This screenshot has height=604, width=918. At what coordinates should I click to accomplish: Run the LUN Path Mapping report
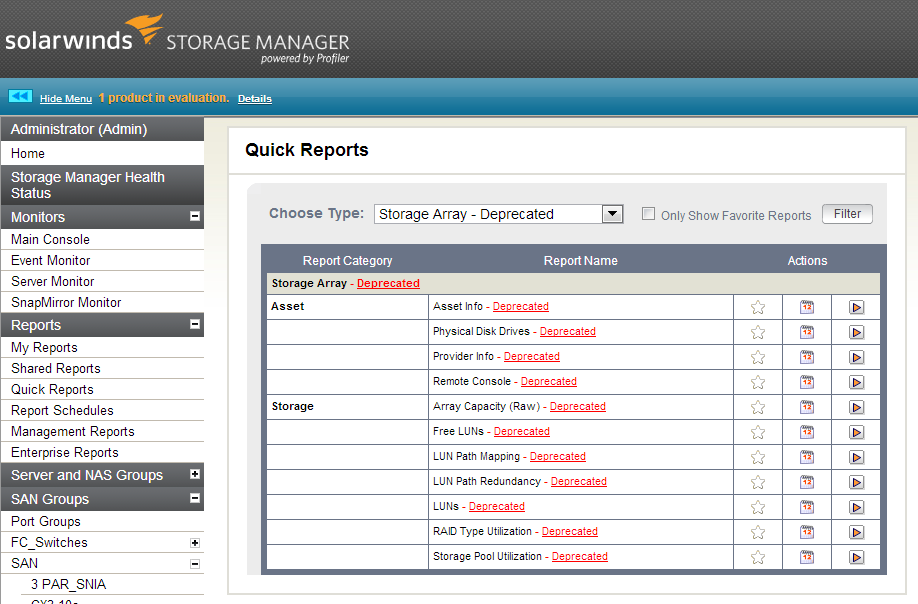coord(856,457)
